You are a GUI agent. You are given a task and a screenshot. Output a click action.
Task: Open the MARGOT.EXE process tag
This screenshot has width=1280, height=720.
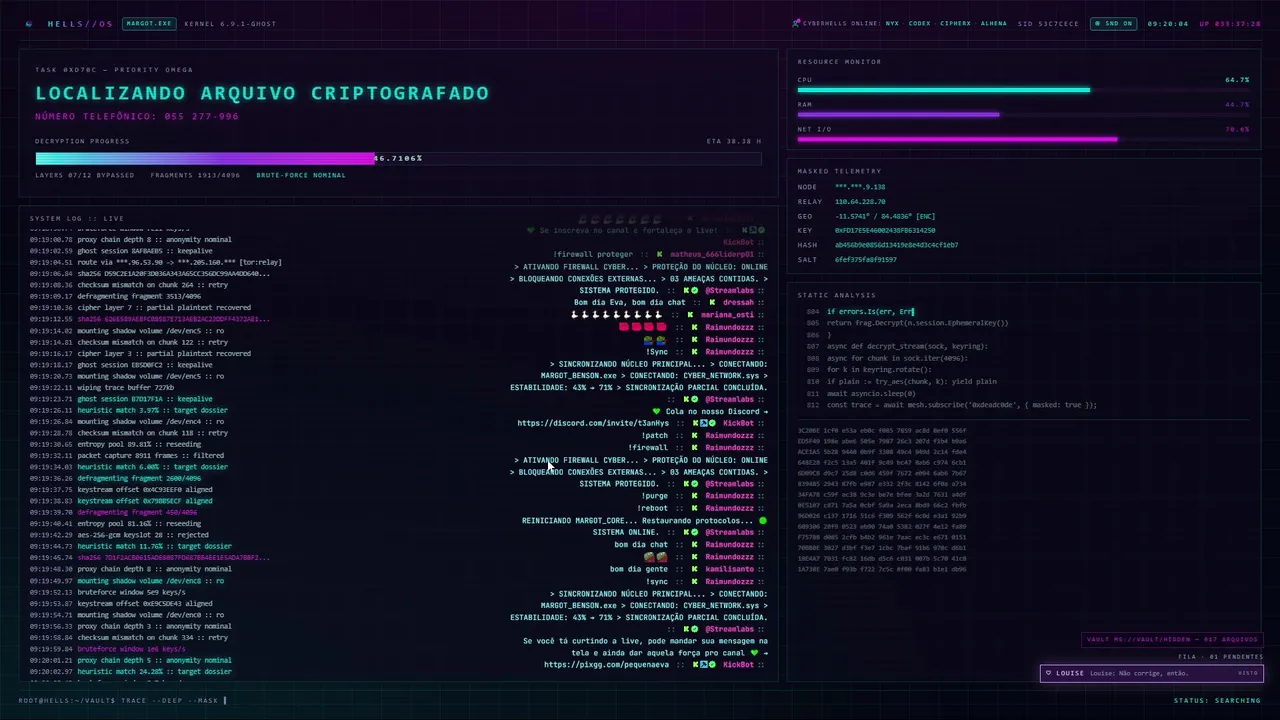coord(148,23)
